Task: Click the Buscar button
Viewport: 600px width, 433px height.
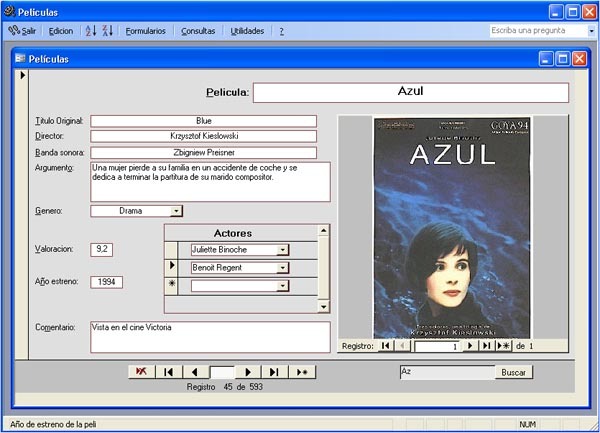Action: click(x=514, y=372)
